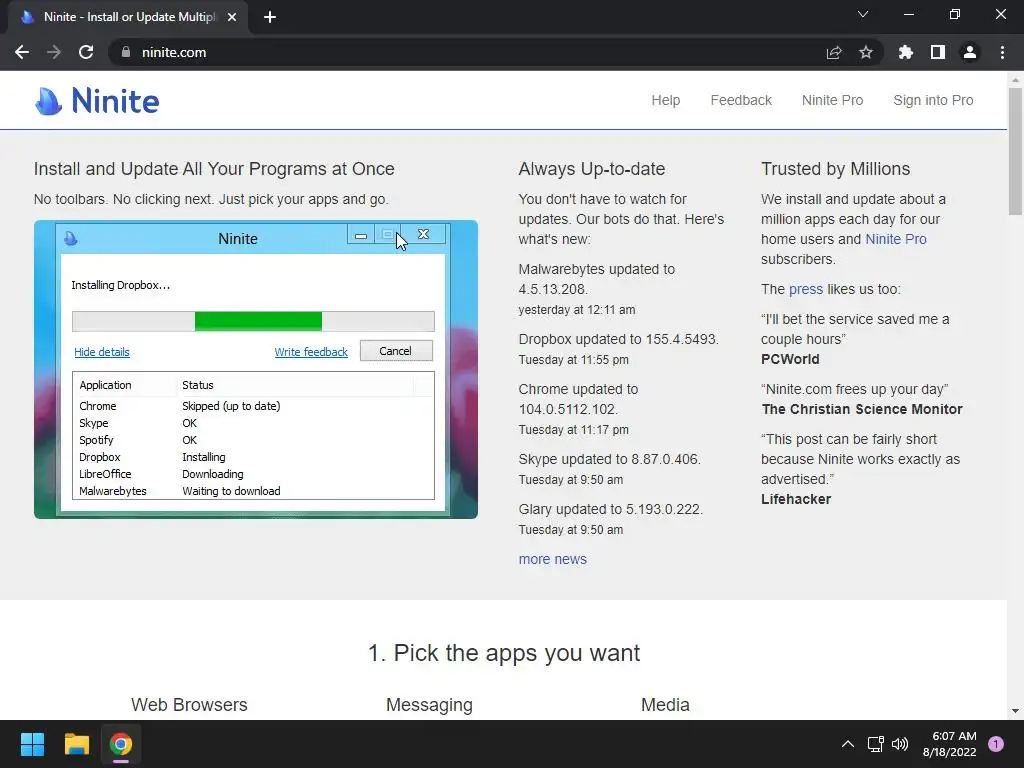The width and height of the screenshot is (1024, 768).
Task: Click the browser forward arrow
Action: tap(54, 52)
